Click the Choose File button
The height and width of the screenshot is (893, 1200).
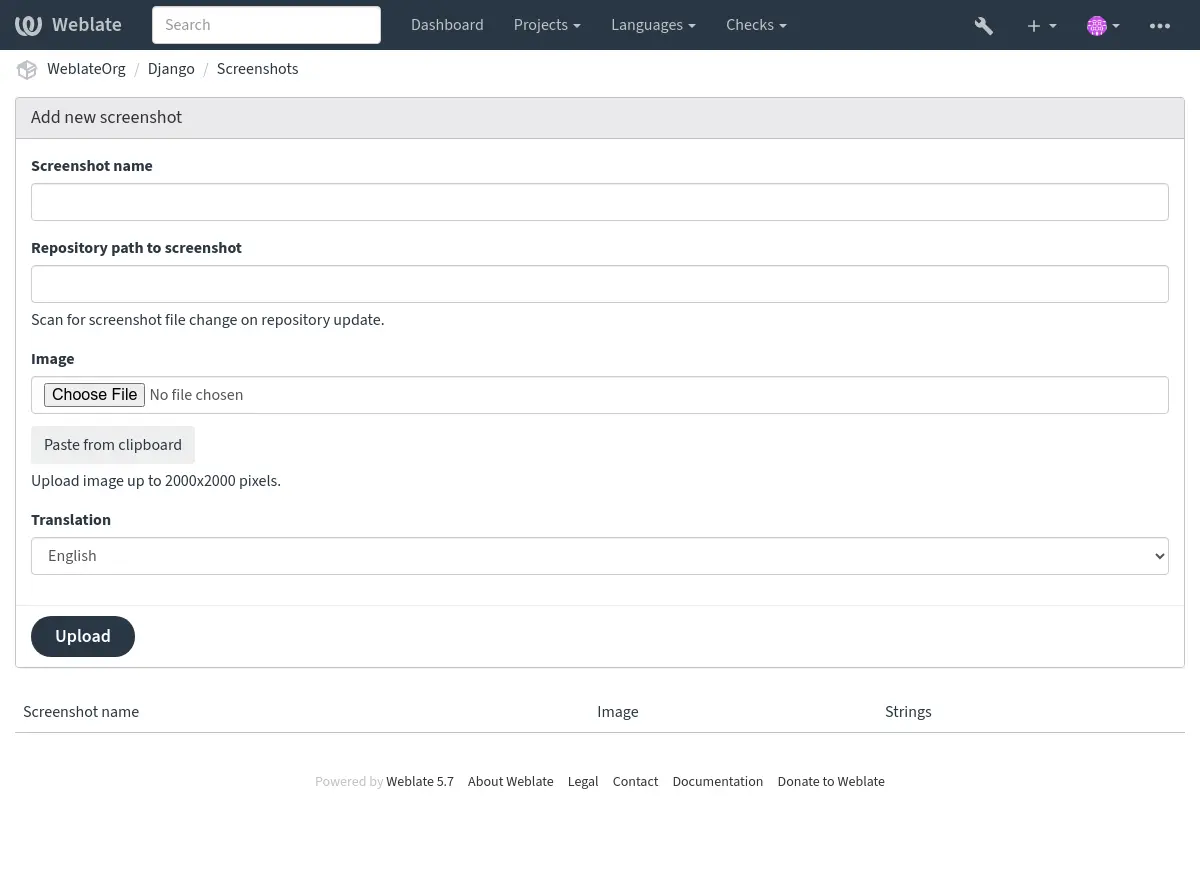(94, 395)
